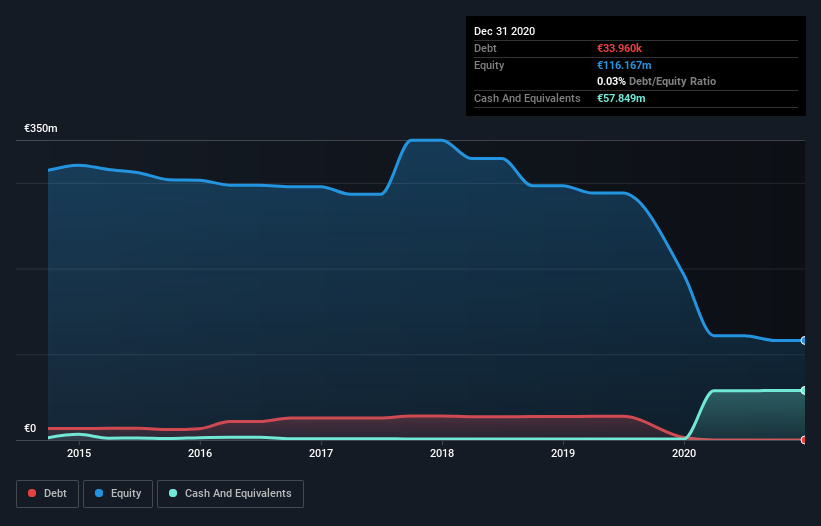Viewport: 821px width, 526px height.
Task: Click the 0.03% Debt/Equity Ratio text
Action: point(657,81)
